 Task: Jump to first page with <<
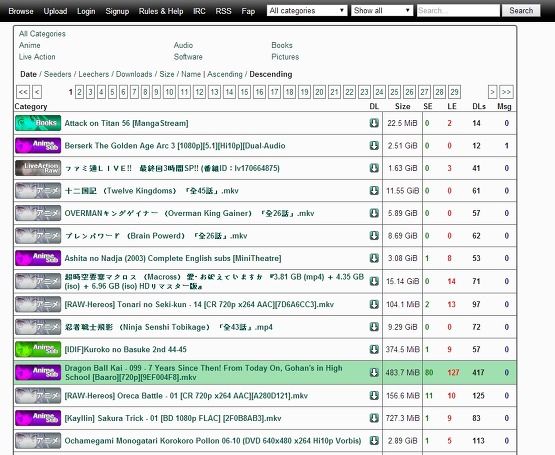[x=23, y=92]
